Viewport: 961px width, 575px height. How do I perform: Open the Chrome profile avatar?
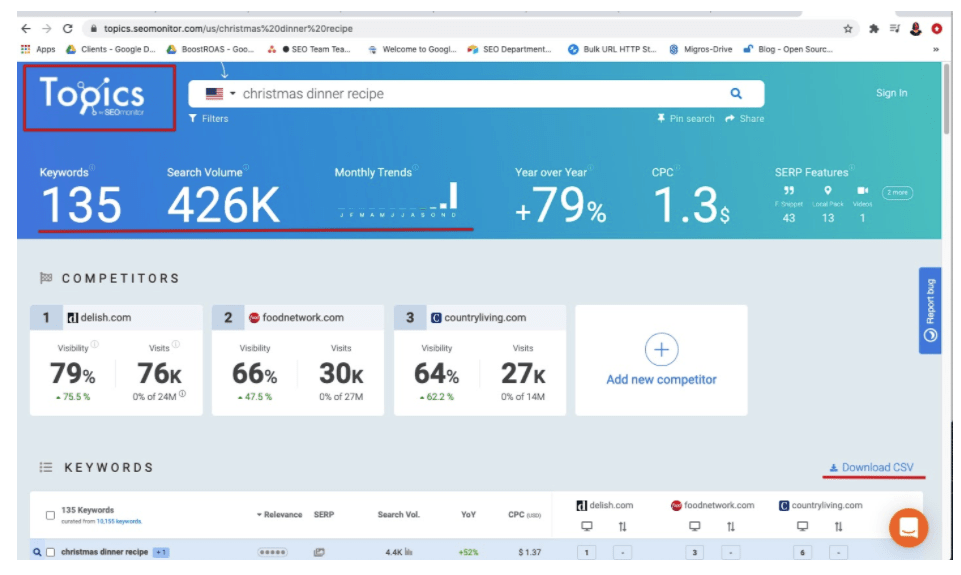click(x=916, y=29)
